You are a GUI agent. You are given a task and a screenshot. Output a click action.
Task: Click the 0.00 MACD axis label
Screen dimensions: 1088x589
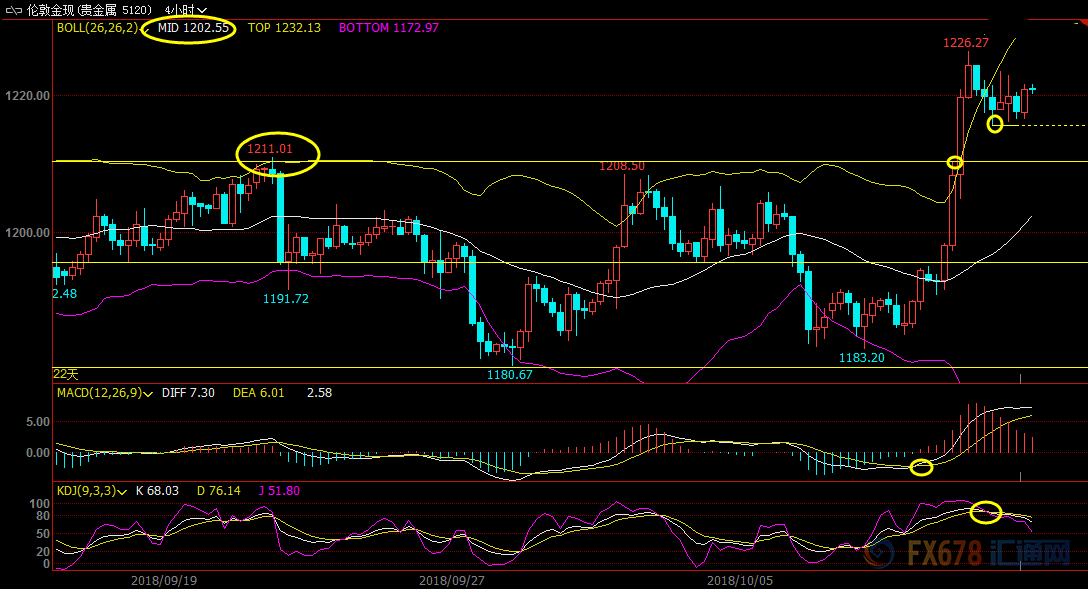[38, 453]
